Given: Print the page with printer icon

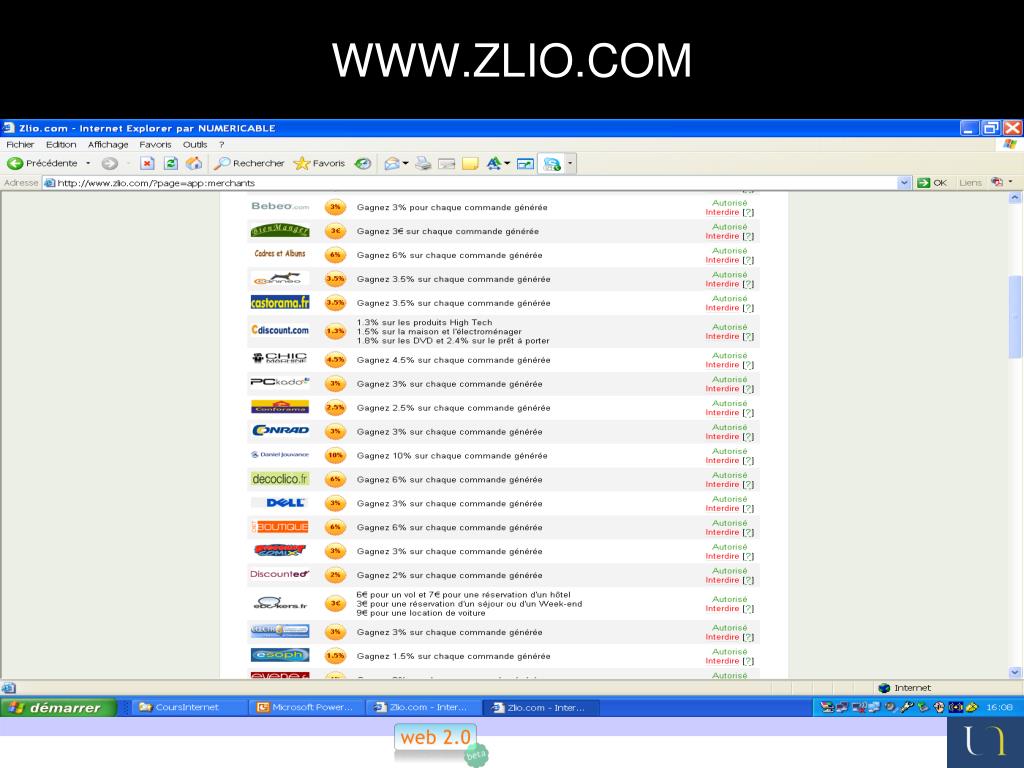Looking at the screenshot, I should (x=423, y=163).
